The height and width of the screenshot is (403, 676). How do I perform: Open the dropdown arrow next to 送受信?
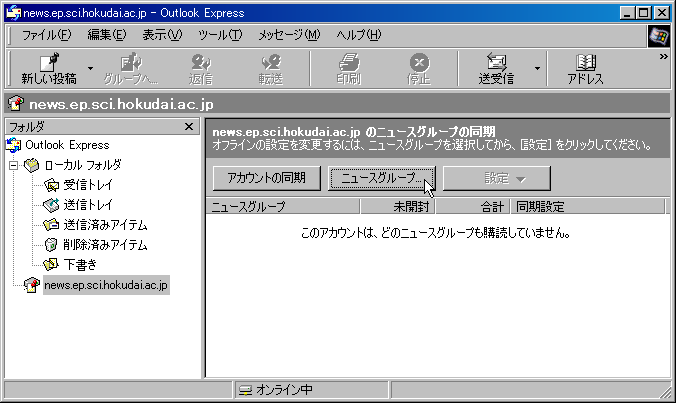pyautogui.click(x=537, y=69)
